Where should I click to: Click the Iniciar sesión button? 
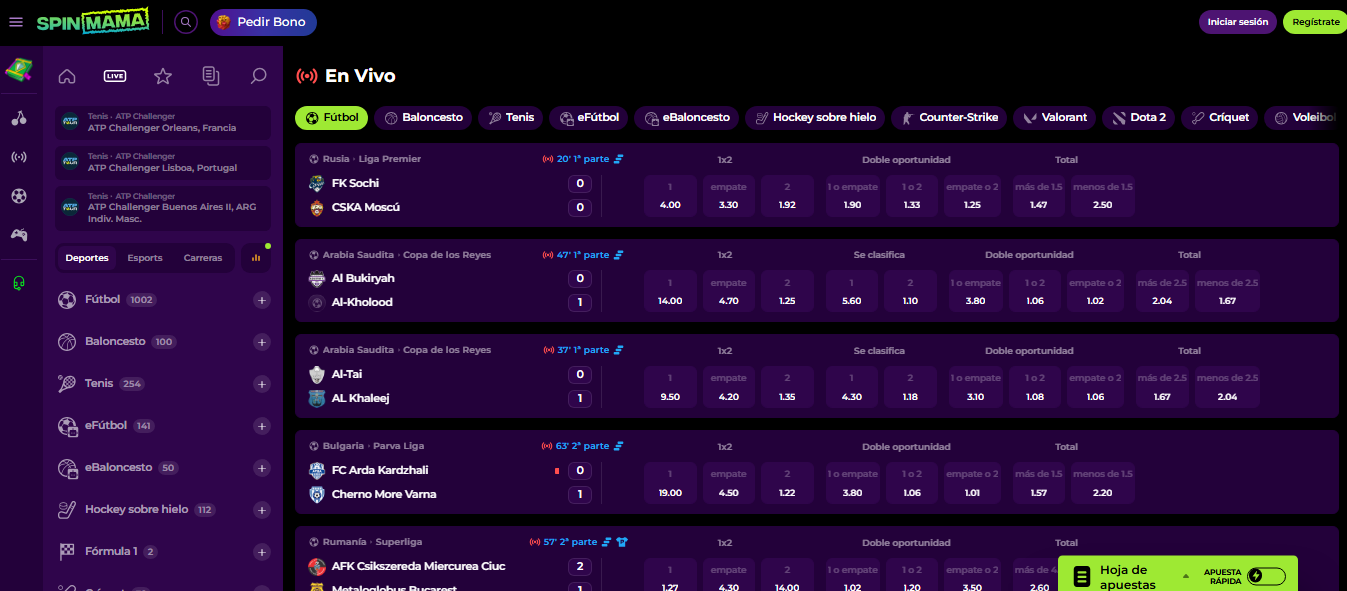coord(1237,22)
